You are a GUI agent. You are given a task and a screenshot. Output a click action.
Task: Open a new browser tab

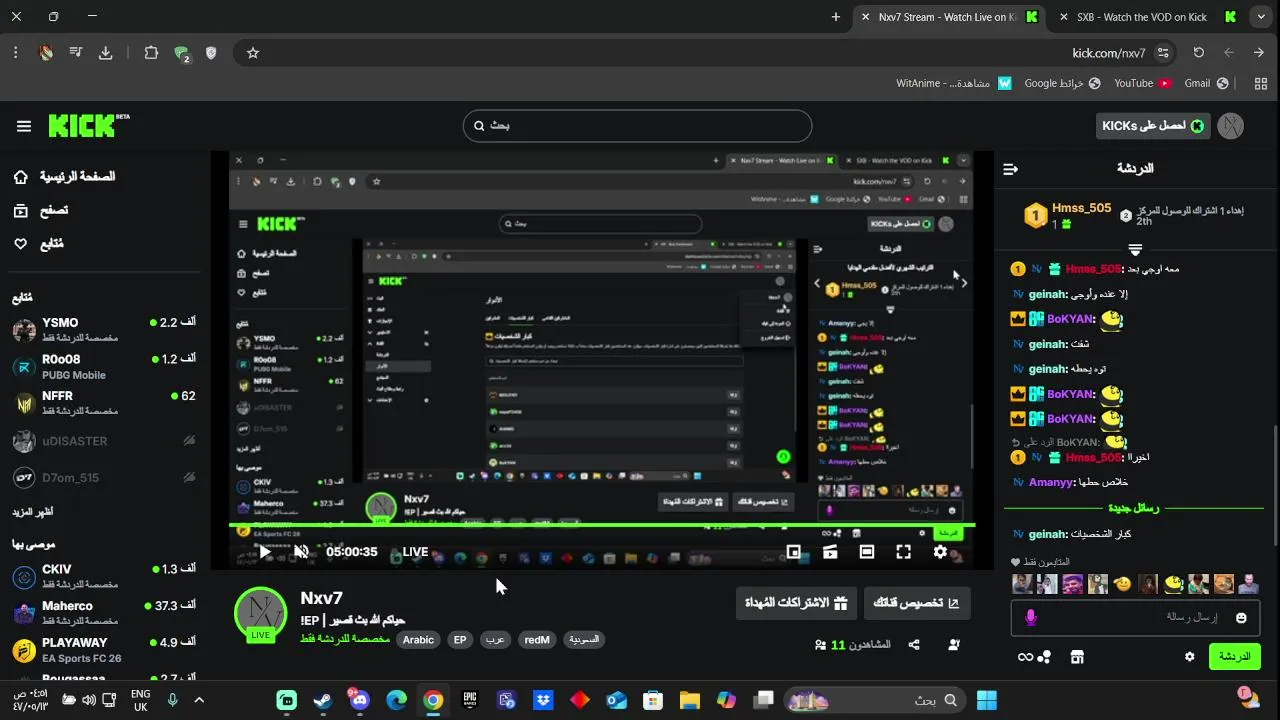[x=836, y=17]
